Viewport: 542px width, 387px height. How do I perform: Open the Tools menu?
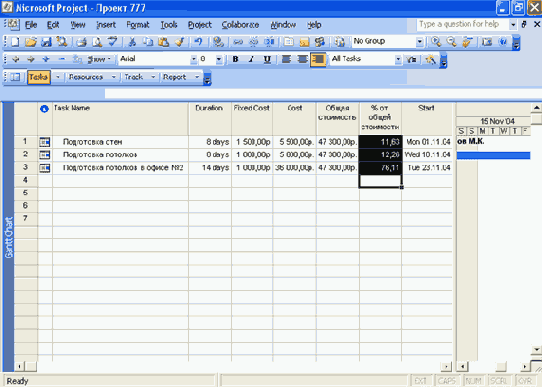pos(169,25)
